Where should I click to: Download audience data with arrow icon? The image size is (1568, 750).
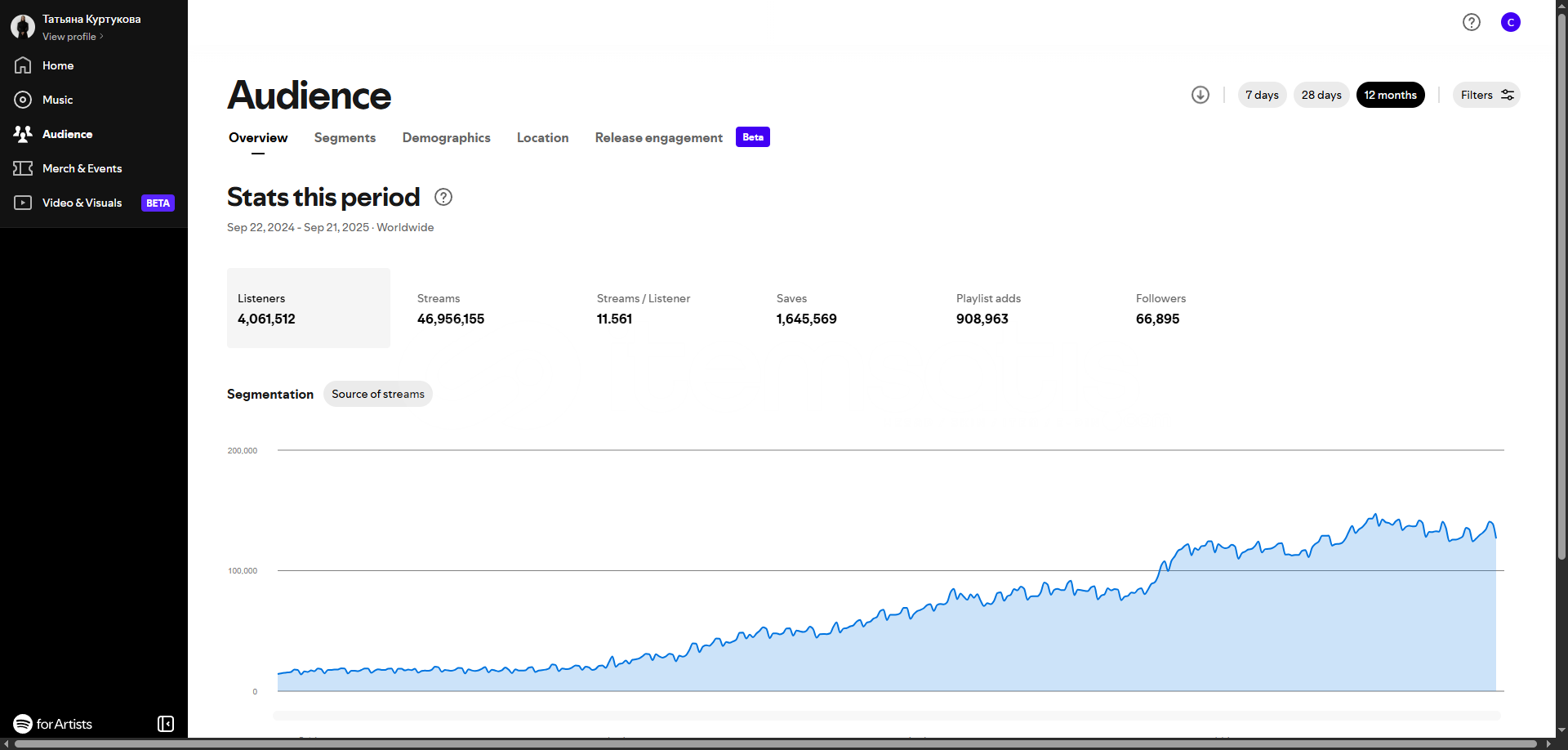pyautogui.click(x=1200, y=95)
